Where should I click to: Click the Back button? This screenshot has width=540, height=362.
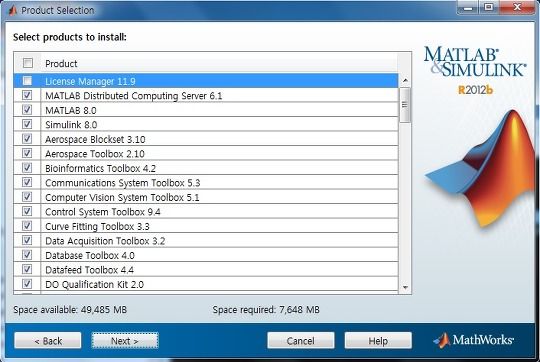48,341
